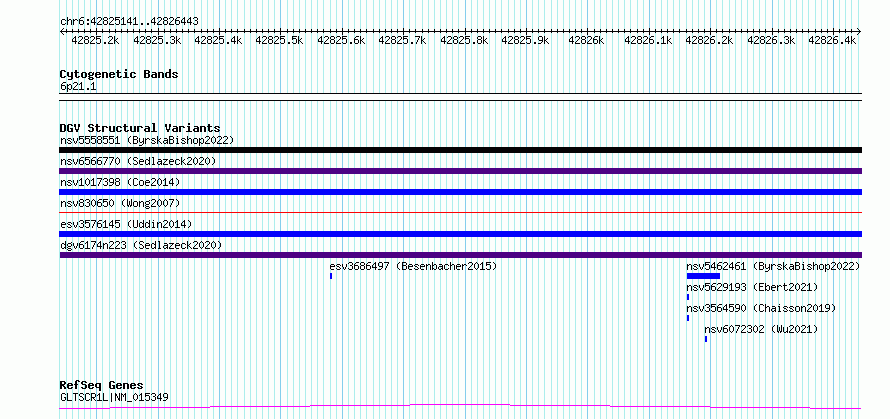Select the black nsv5558551 variant bar
The height and width of the screenshot is (419, 890).
tap(461, 150)
